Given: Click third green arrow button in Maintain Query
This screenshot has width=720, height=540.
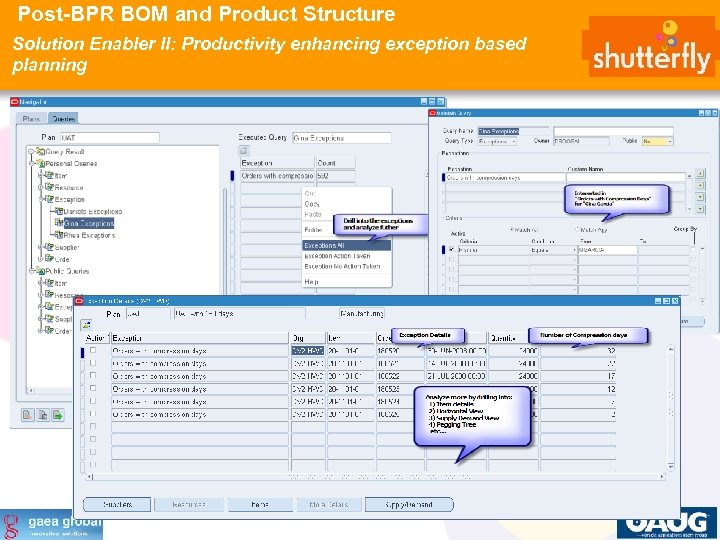Looking at the screenshot, I should 700,197.
